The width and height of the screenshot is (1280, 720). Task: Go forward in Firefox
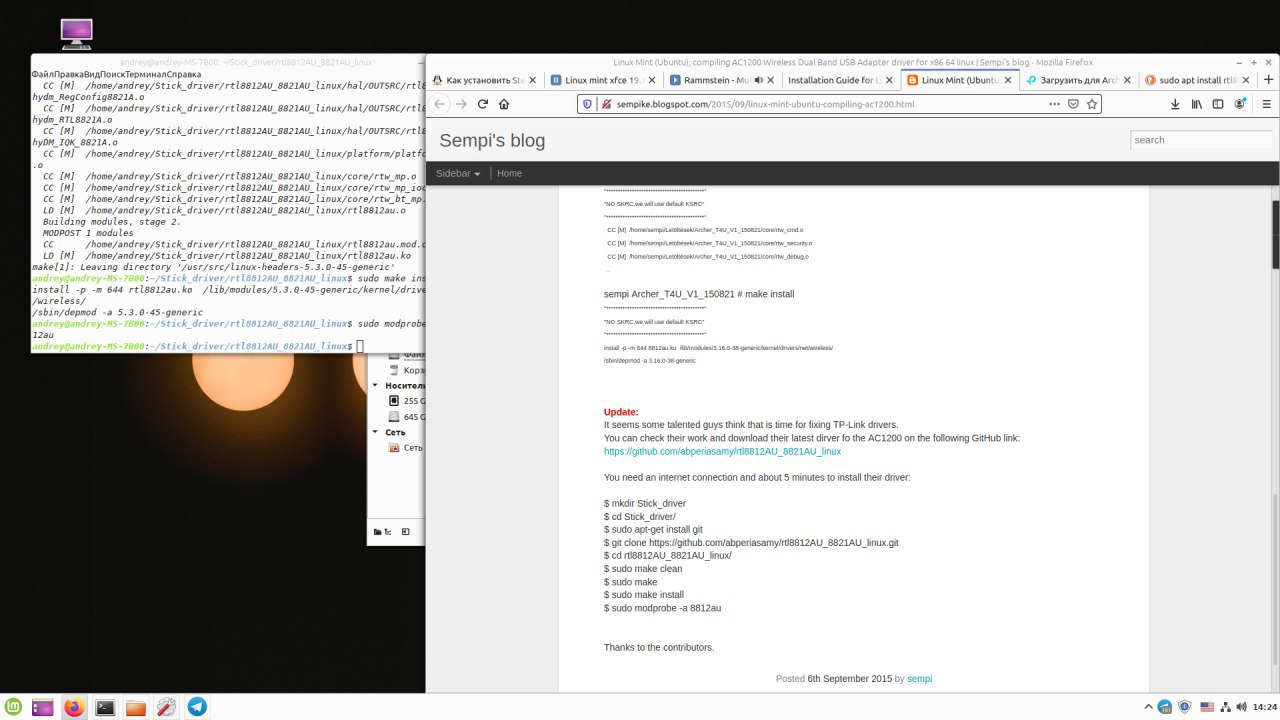[x=461, y=104]
